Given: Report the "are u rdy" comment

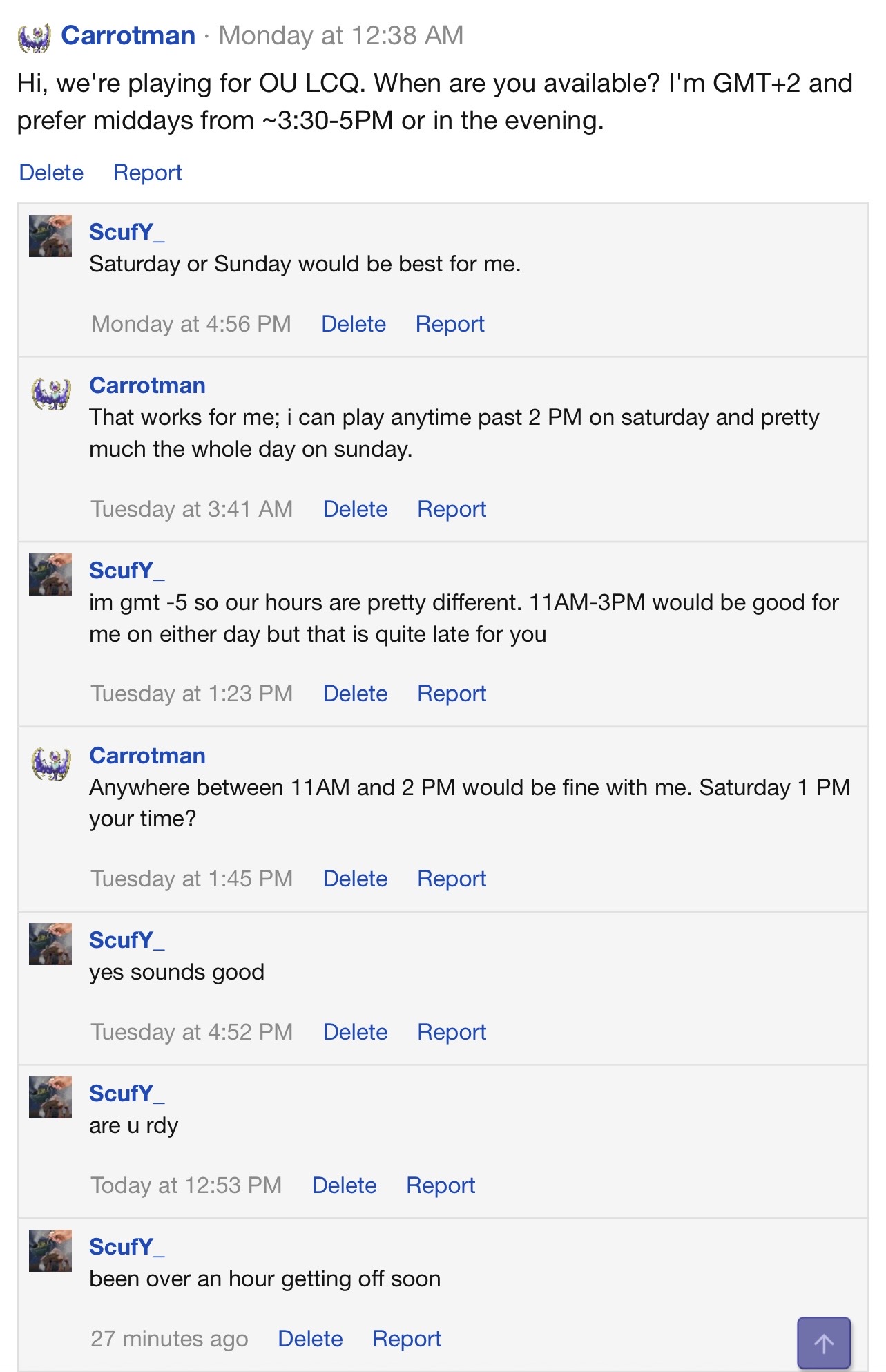Looking at the screenshot, I should click(x=441, y=1185).
